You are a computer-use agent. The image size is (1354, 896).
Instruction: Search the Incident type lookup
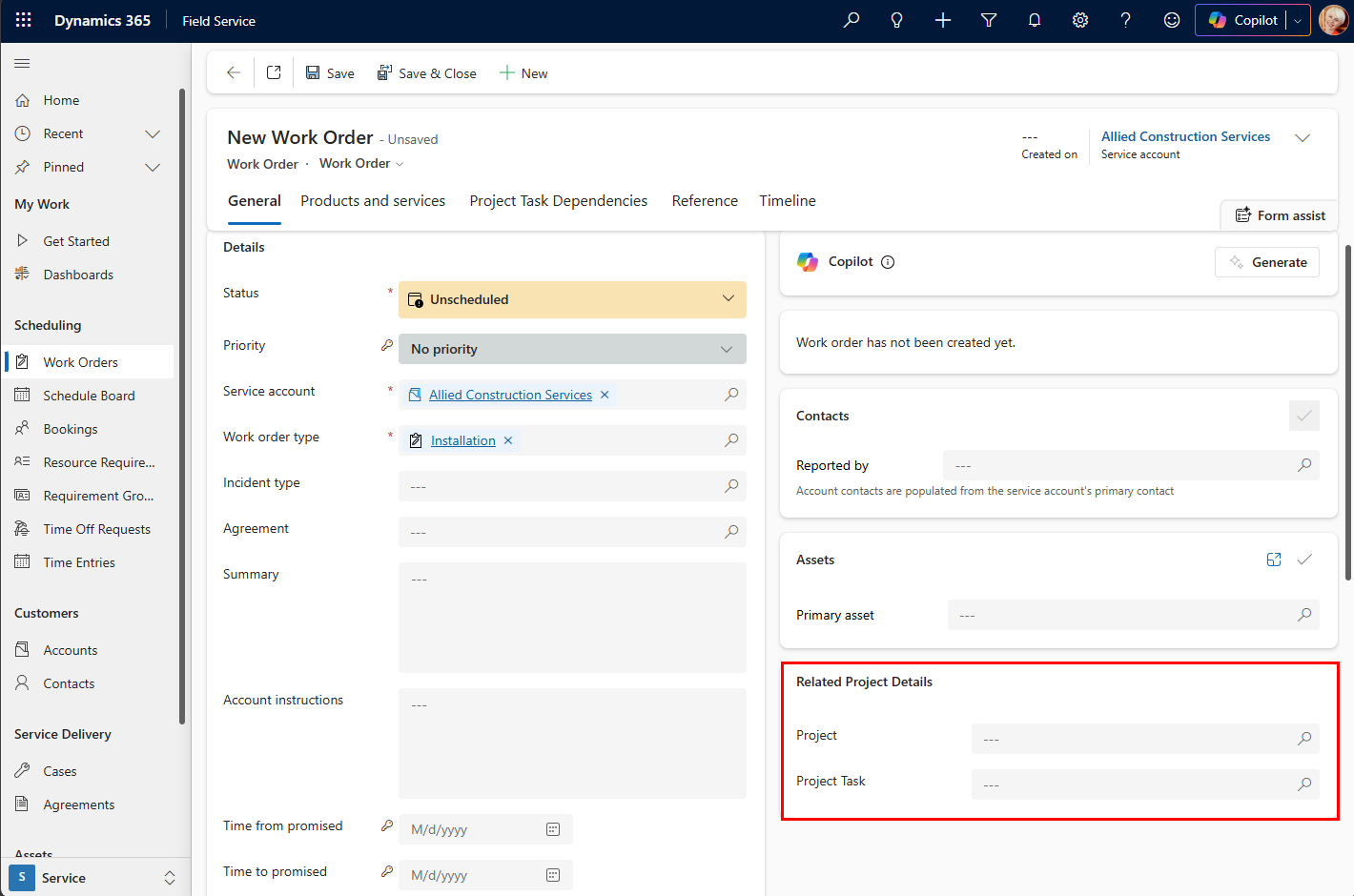(731, 486)
